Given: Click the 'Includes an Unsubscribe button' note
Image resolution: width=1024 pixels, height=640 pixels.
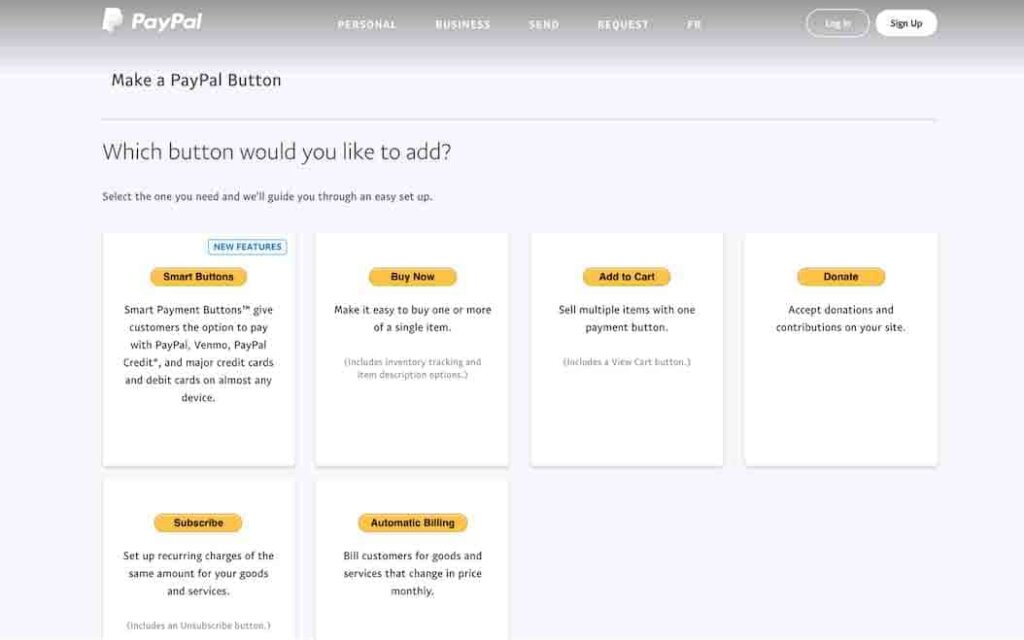Looking at the screenshot, I should (199, 626).
